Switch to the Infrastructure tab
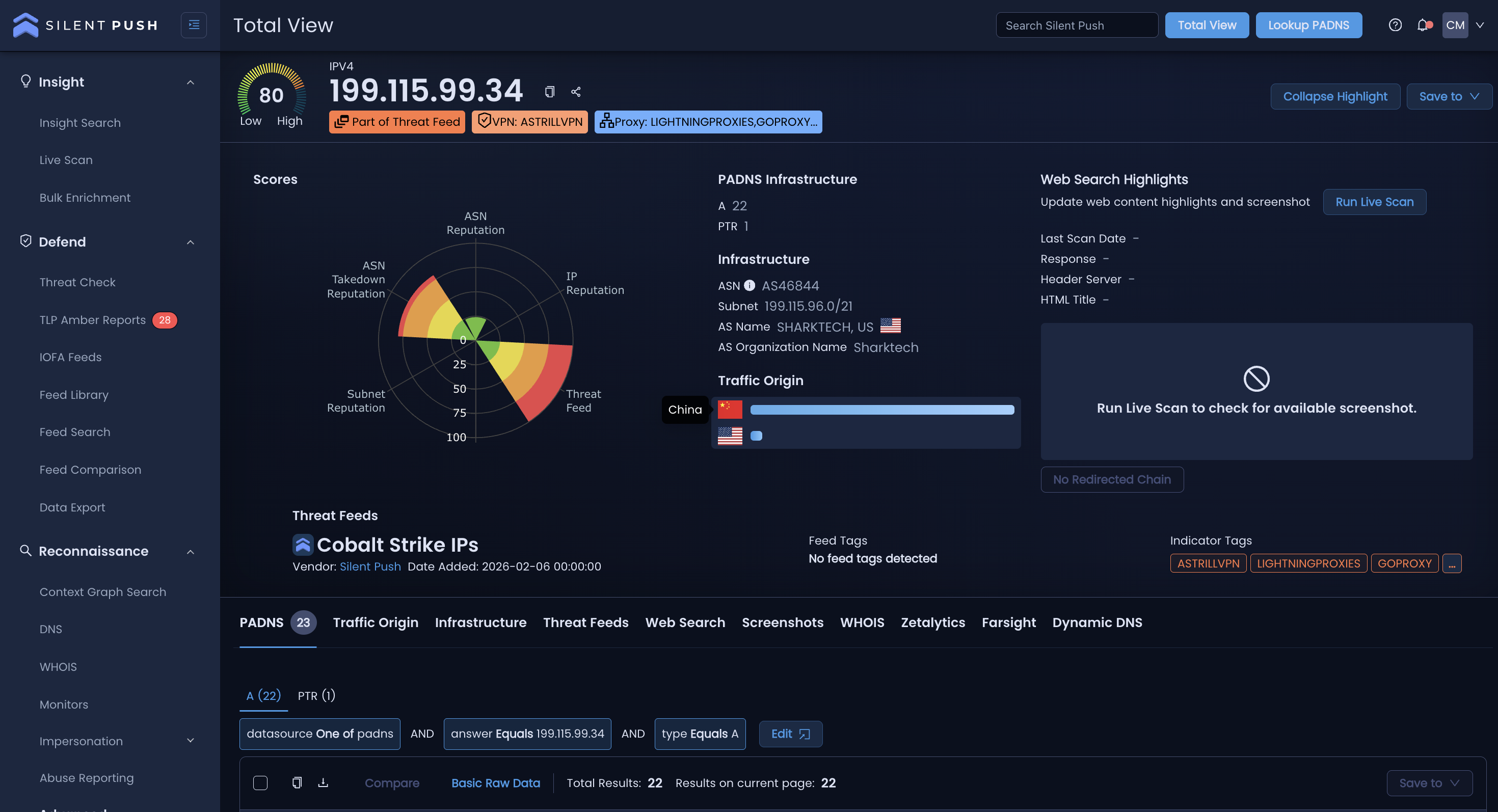This screenshot has height=812, width=1498. (480, 622)
